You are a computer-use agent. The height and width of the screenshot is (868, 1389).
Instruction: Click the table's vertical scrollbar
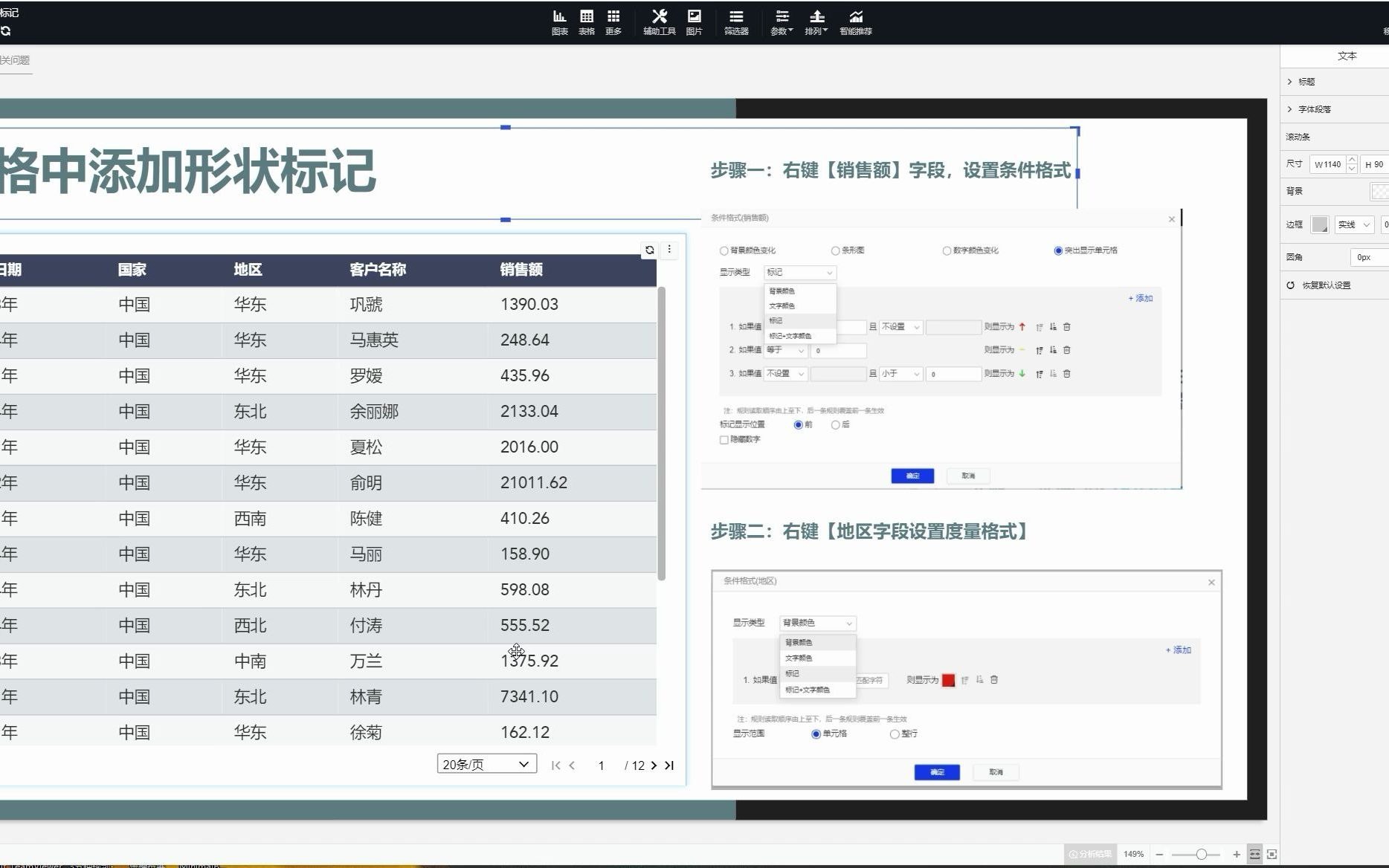662,433
